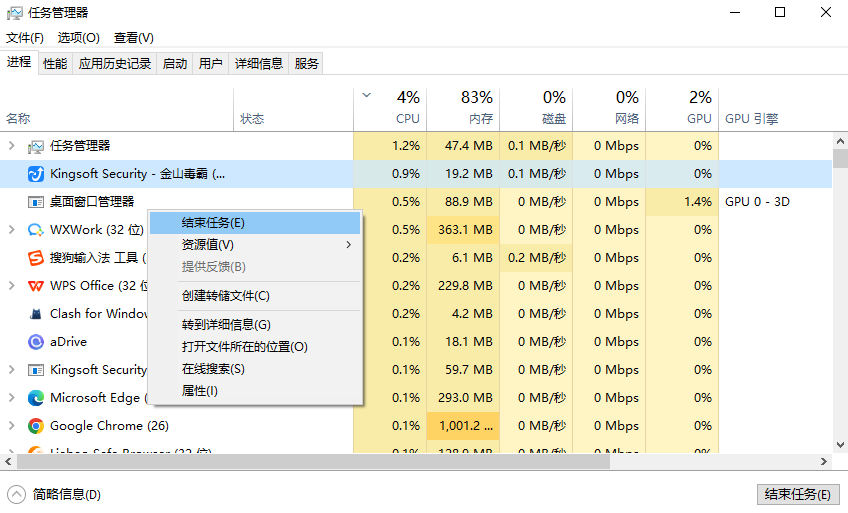Open the 查看(V) menu
Viewport: 848px width, 513px height.
[x=134, y=38]
